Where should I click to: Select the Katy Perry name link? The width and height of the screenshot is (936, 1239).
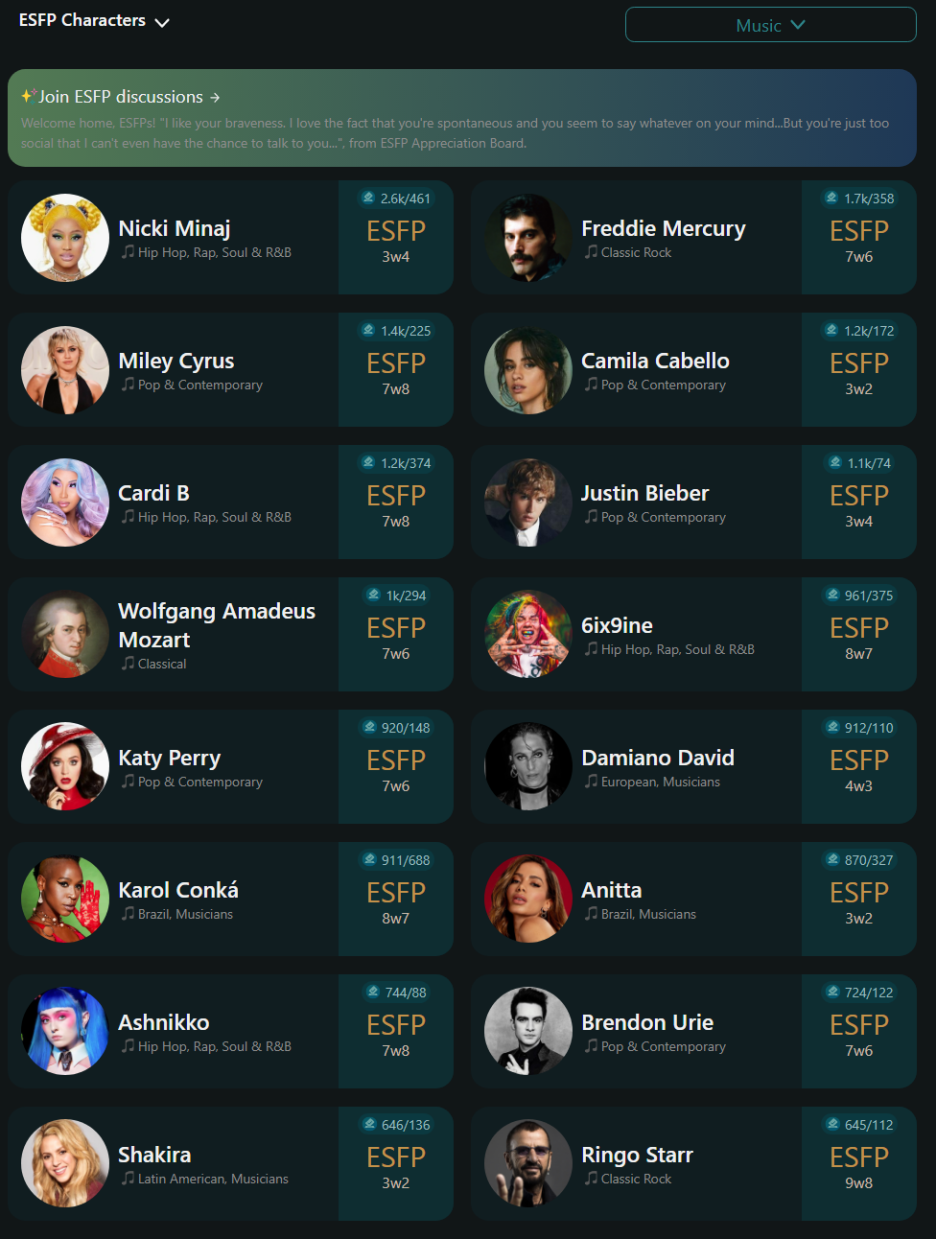[169, 758]
